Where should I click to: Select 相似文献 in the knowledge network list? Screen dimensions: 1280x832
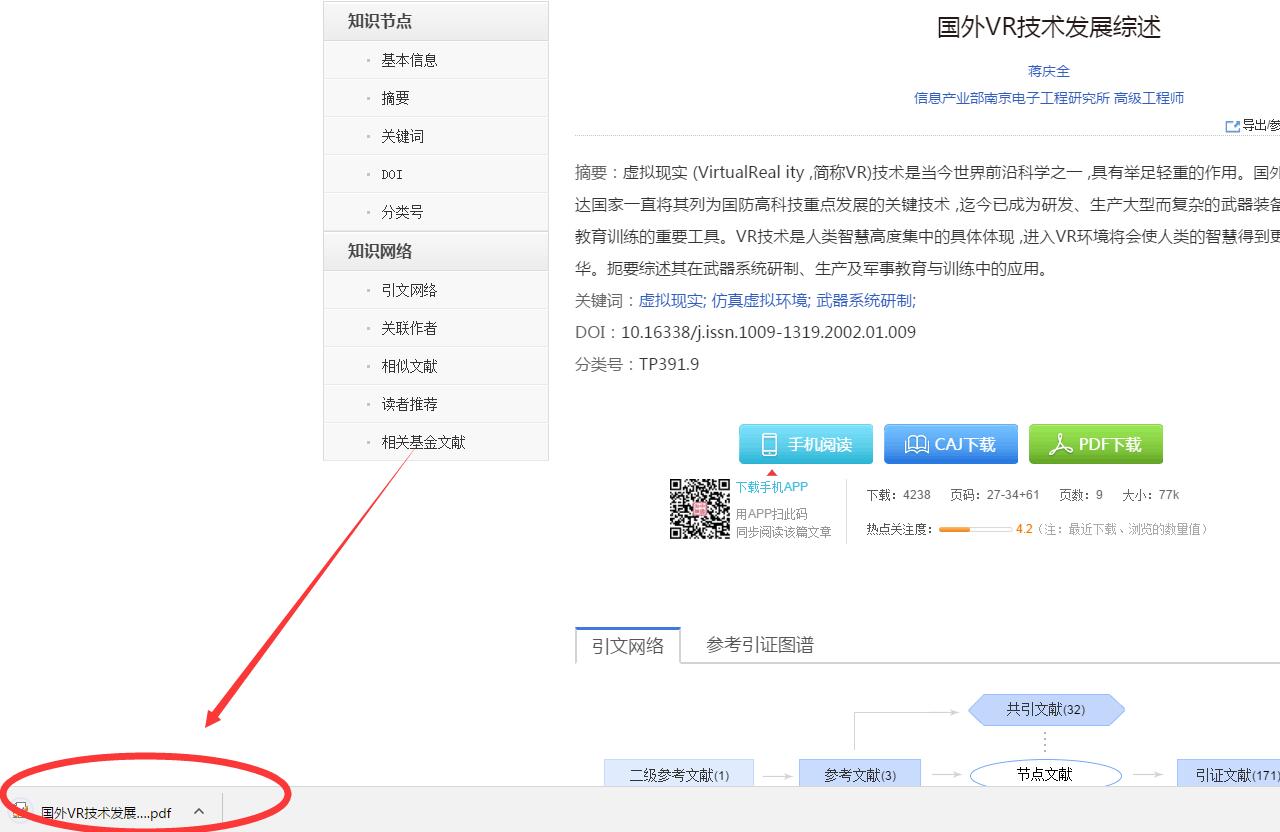point(409,366)
